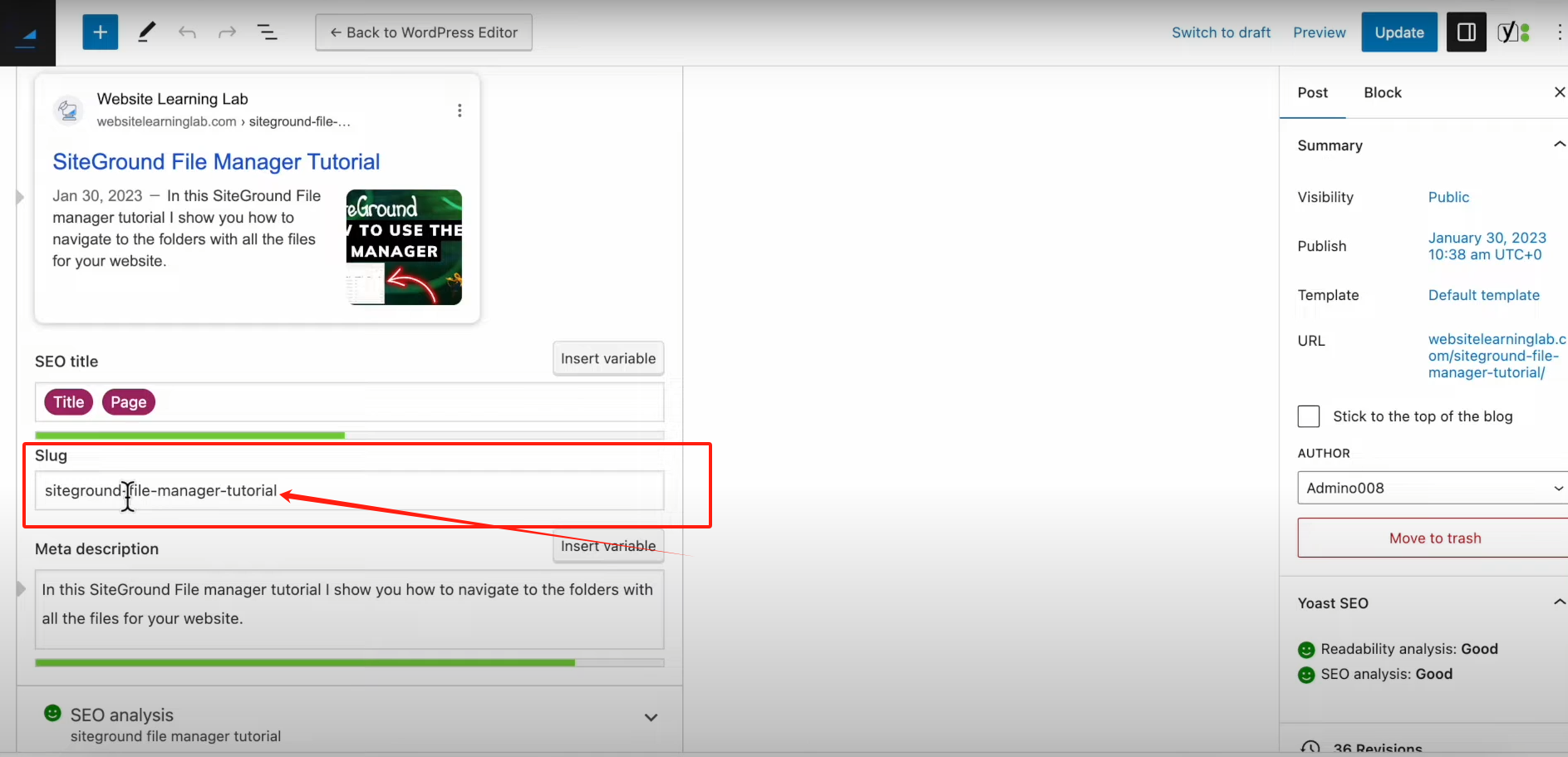This screenshot has height=757, width=1568.
Task: Enable Stick to the top of the blog
Action: 1309,416
